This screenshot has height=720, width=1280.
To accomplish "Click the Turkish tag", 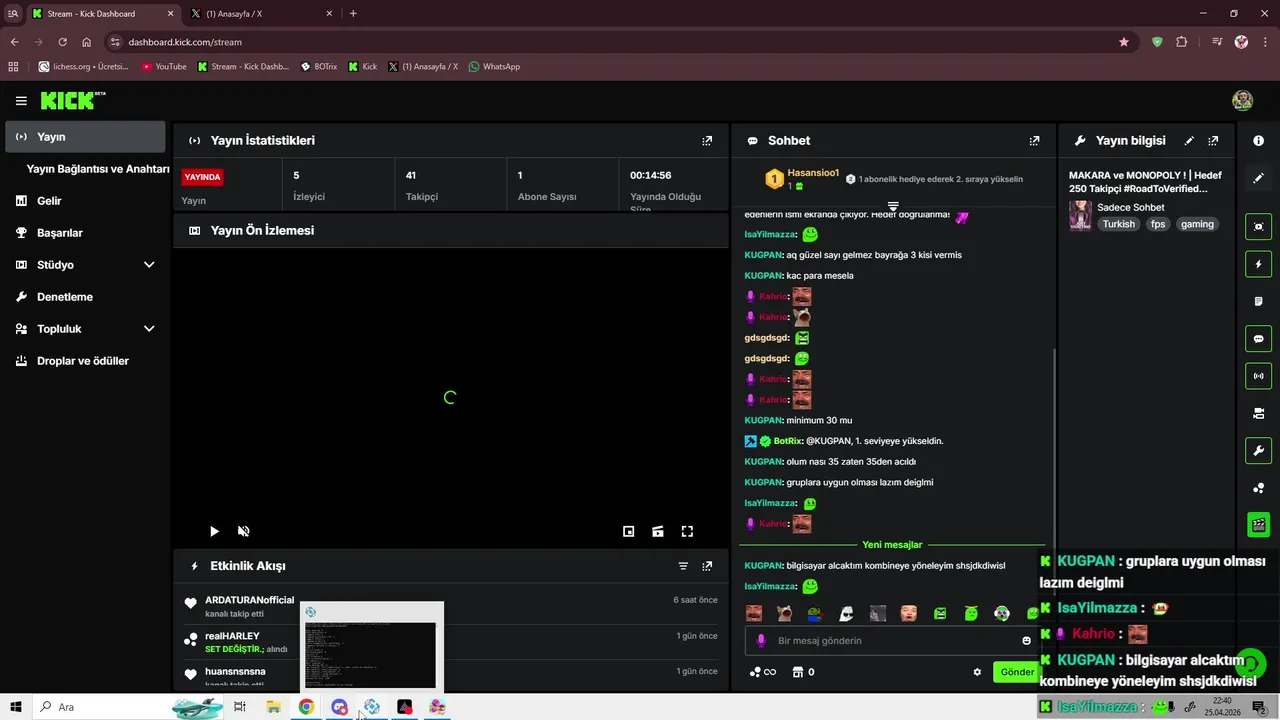I will tap(1119, 225).
